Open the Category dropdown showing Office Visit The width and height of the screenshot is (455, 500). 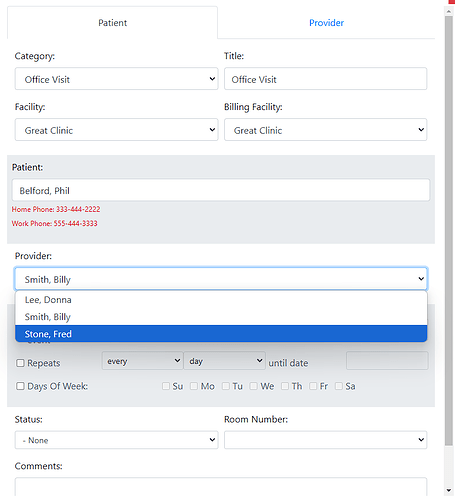point(116,79)
